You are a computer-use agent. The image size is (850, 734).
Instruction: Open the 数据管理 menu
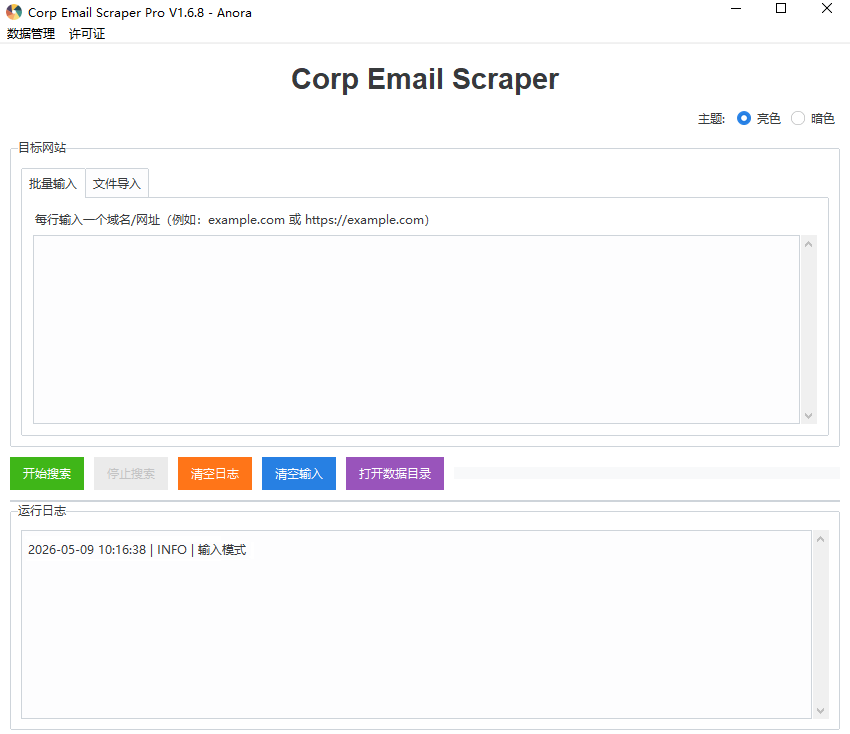pos(31,34)
